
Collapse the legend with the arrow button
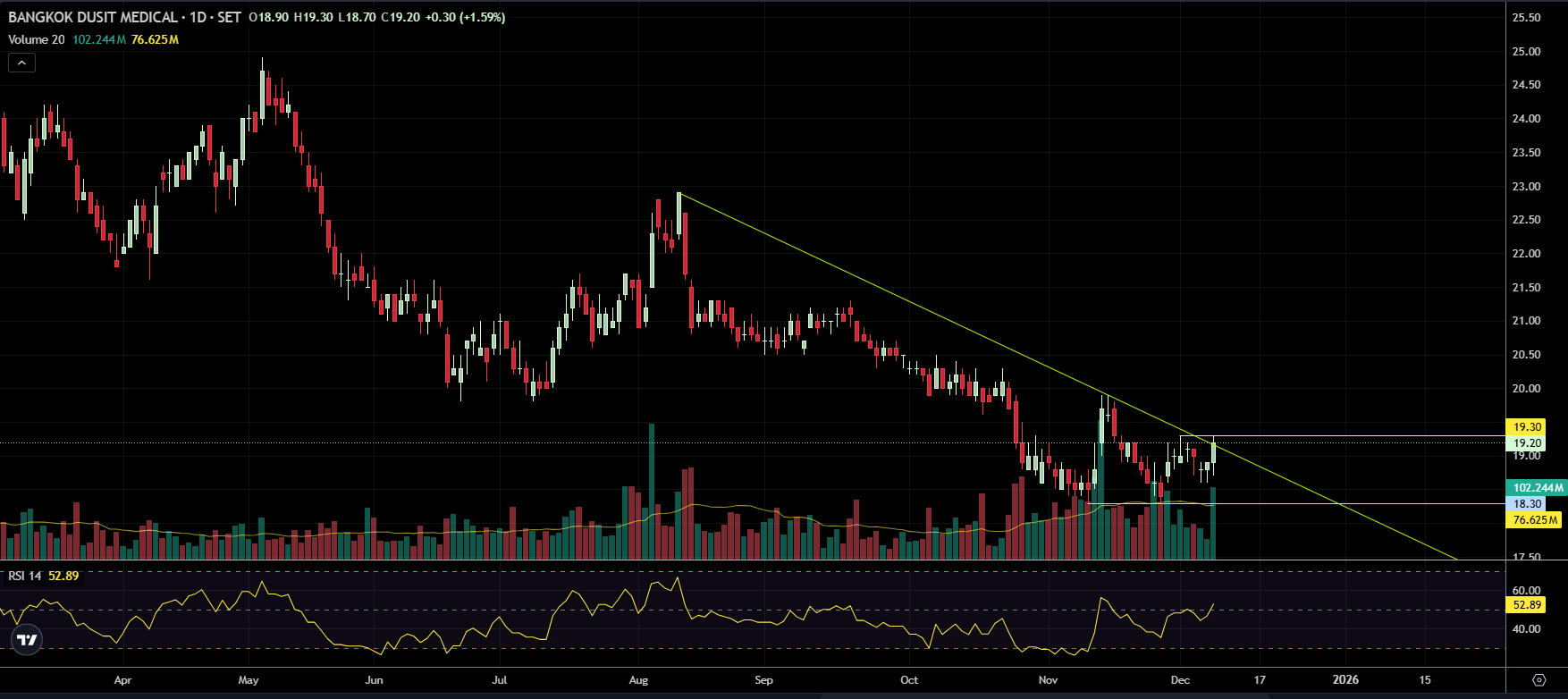(x=21, y=63)
